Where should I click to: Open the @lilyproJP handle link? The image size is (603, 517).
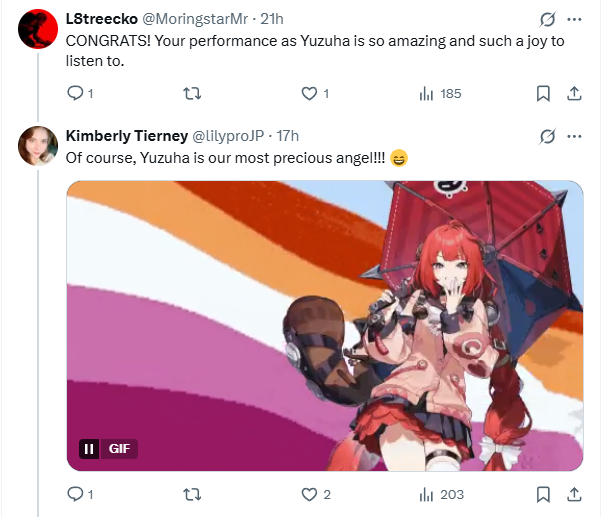[228, 136]
